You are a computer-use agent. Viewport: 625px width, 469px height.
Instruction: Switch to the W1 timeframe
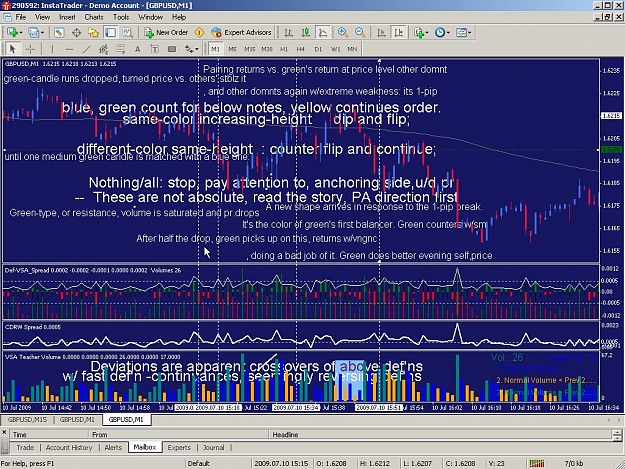pos(335,49)
